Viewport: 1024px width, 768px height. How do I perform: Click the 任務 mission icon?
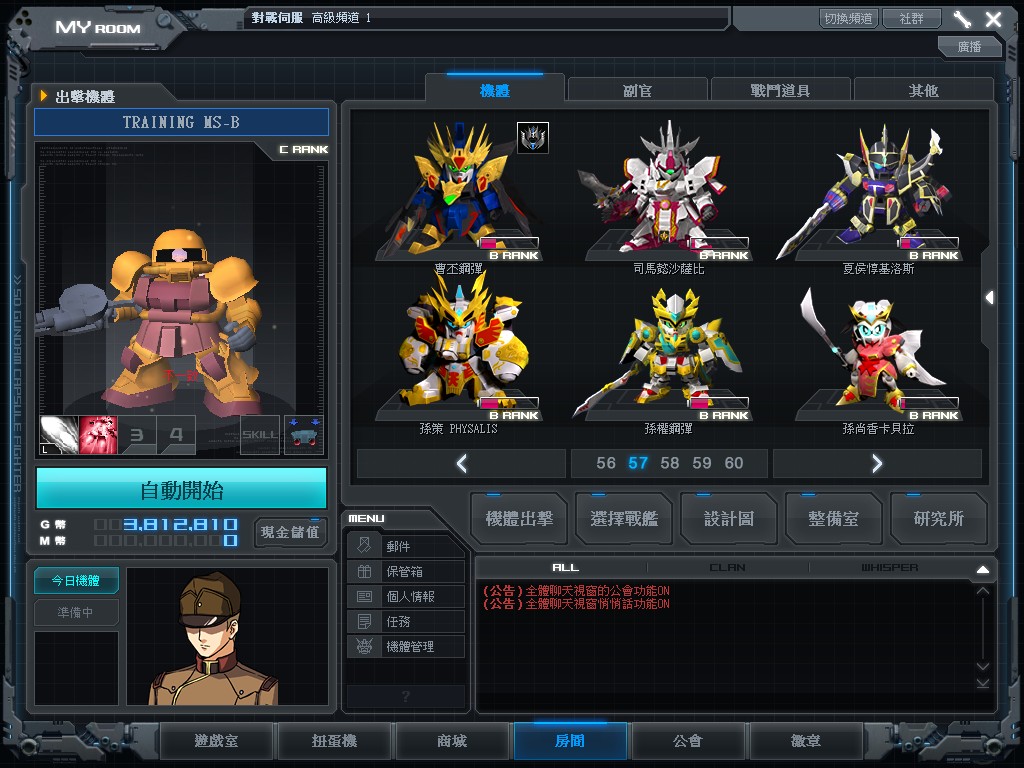(x=364, y=621)
